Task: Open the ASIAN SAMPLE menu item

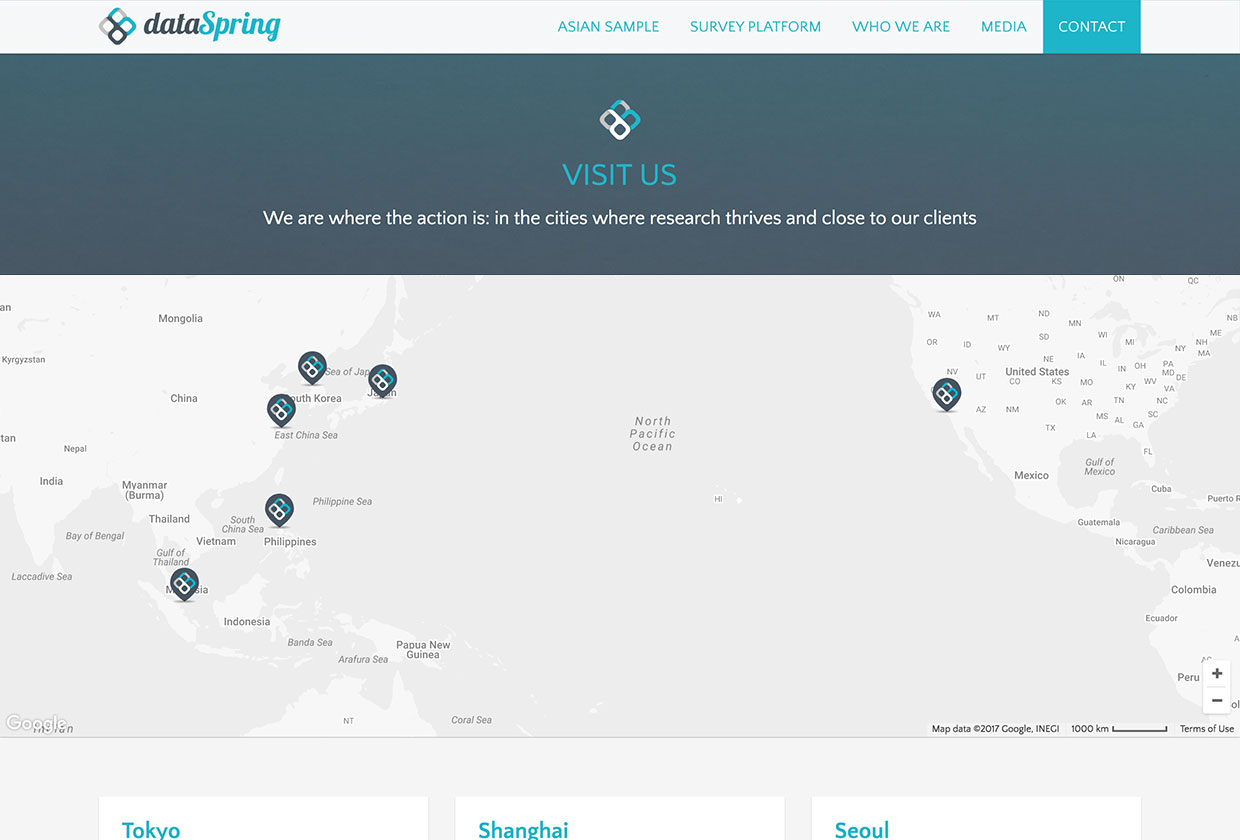Action: pos(608,27)
